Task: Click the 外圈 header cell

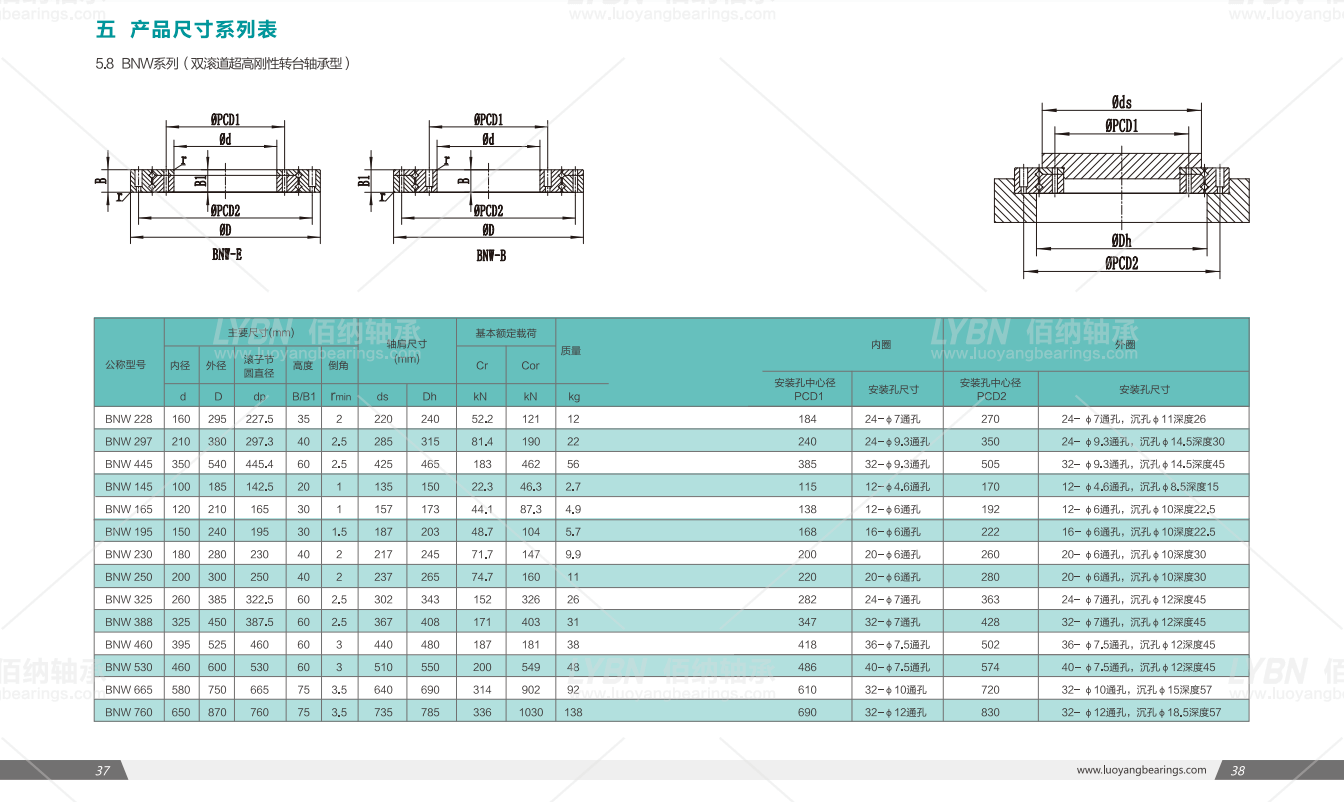Action: click(1125, 345)
